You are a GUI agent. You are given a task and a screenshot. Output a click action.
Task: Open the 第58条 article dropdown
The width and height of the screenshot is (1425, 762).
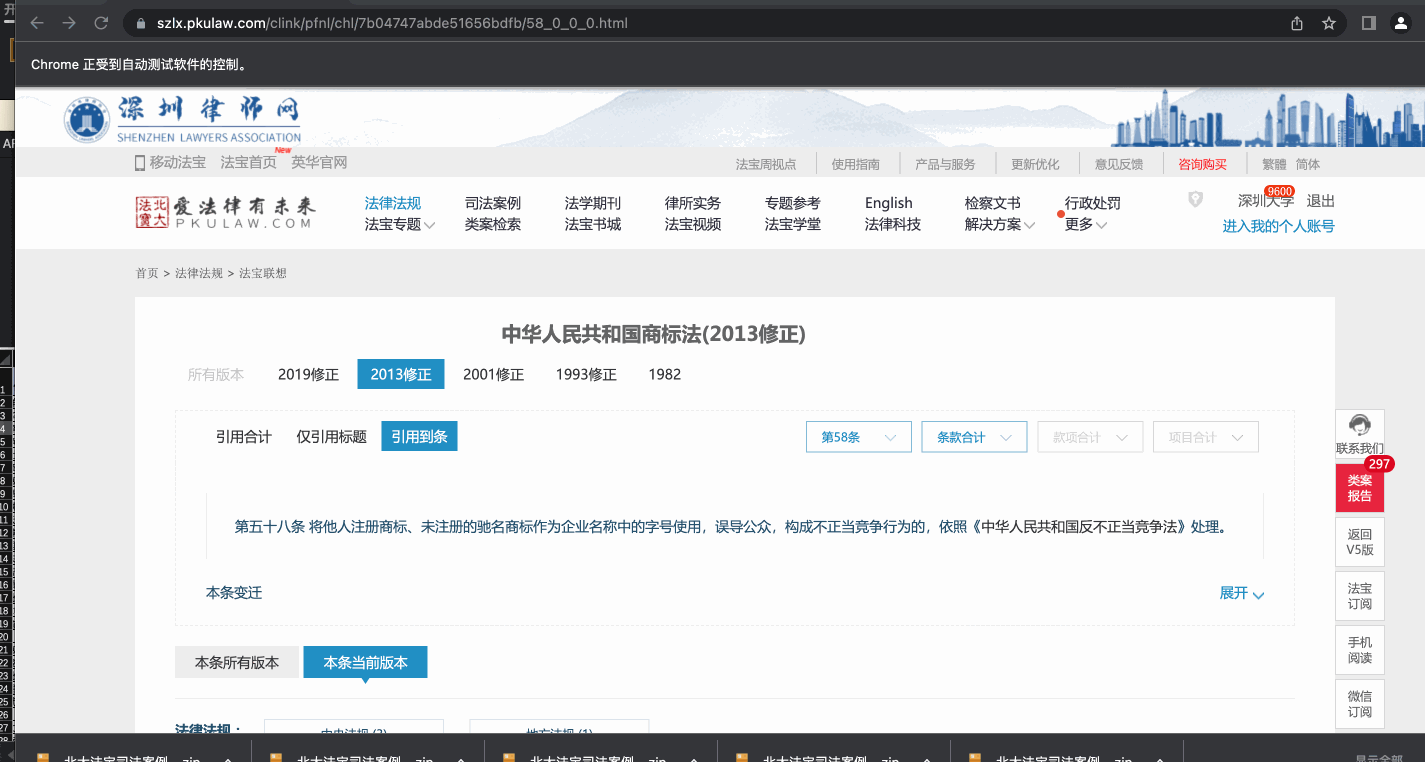pyautogui.click(x=858, y=437)
